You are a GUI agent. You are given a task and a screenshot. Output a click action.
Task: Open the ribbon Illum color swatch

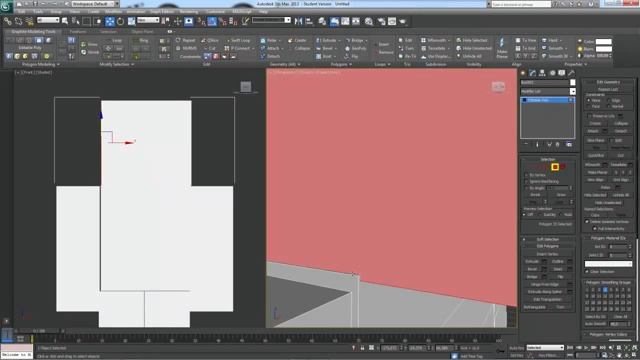point(604,49)
